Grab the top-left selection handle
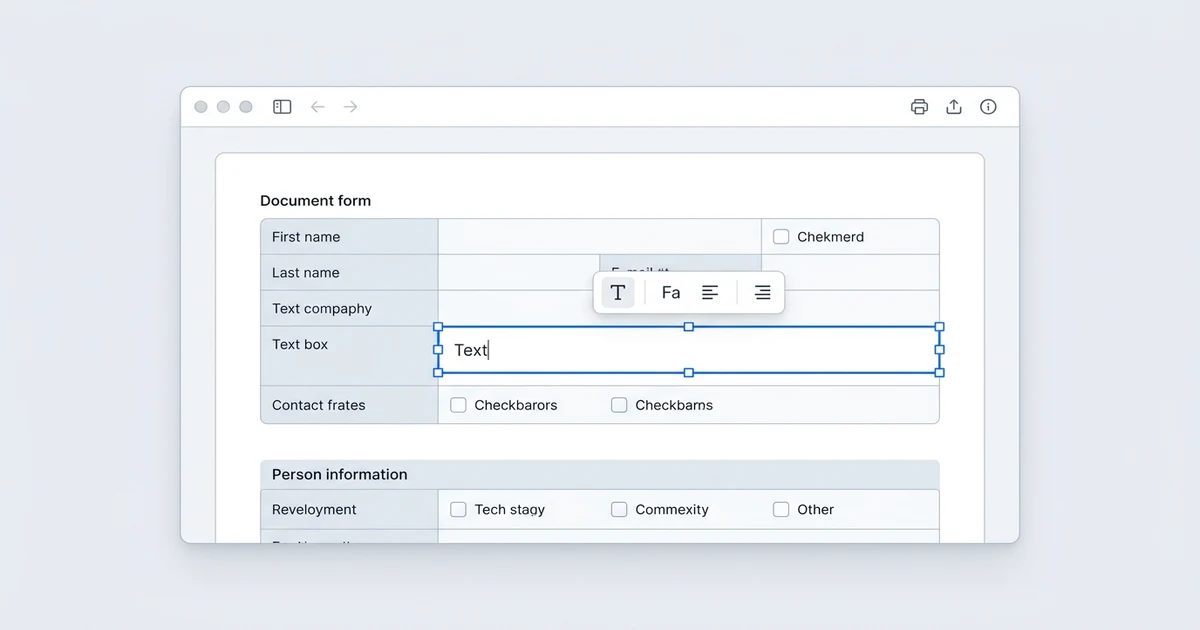This screenshot has height=630, width=1200. [438, 327]
